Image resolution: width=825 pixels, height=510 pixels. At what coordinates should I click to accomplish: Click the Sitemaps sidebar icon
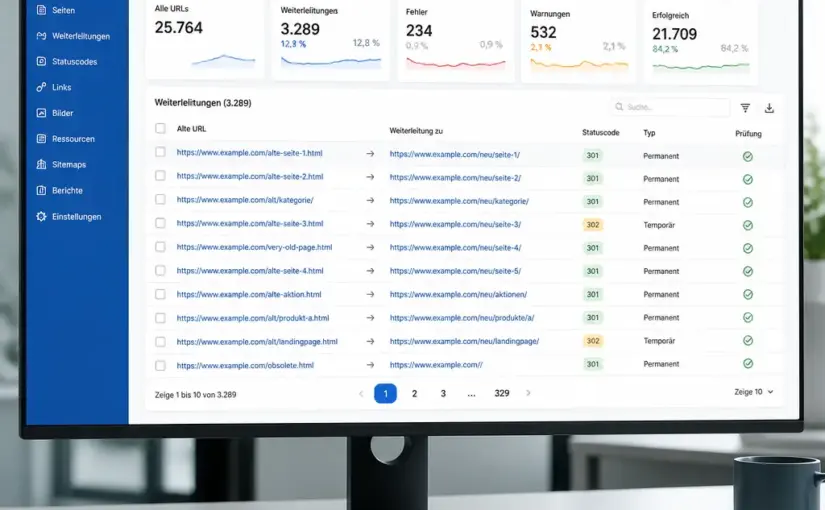click(x=41, y=164)
